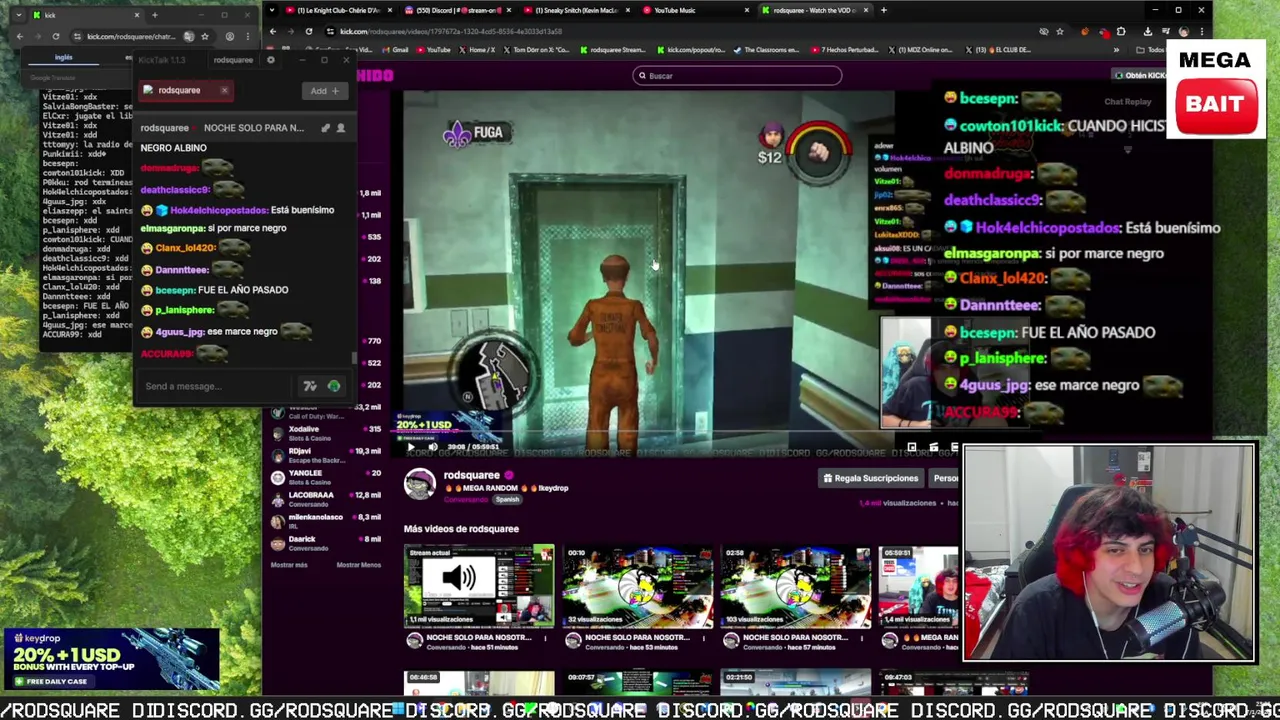Open Xodalive channel in sidebar
This screenshot has width=1280, height=720.
[x=325, y=433]
